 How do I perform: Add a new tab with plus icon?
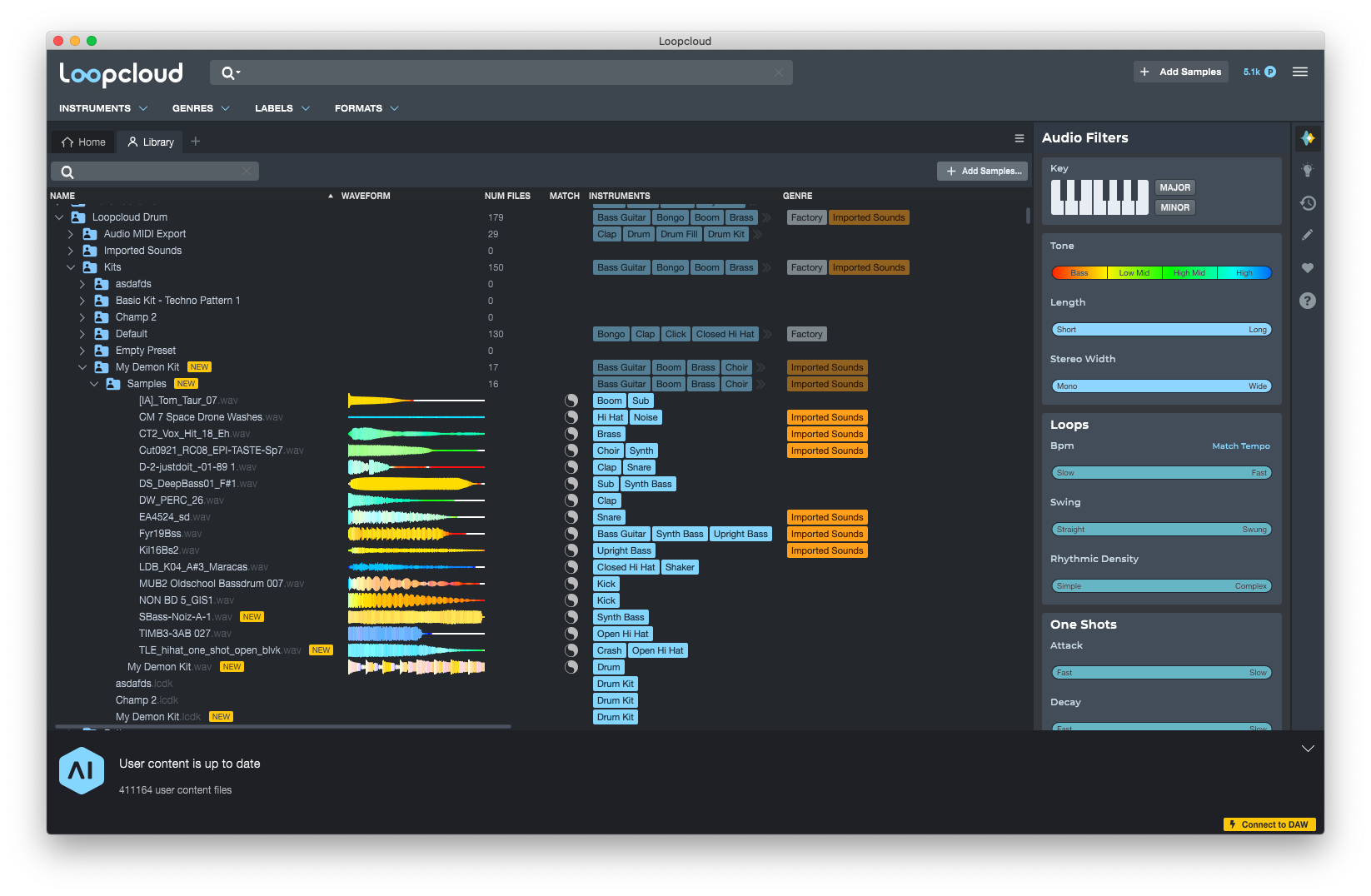(x=196, y=142)
